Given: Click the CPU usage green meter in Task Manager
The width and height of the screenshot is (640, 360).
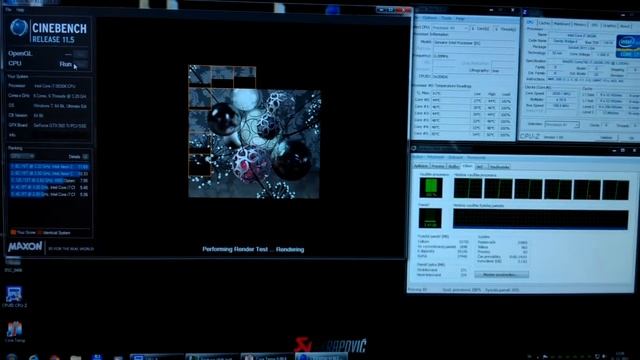Looking at the screenshot, I should tap(431, 188).
